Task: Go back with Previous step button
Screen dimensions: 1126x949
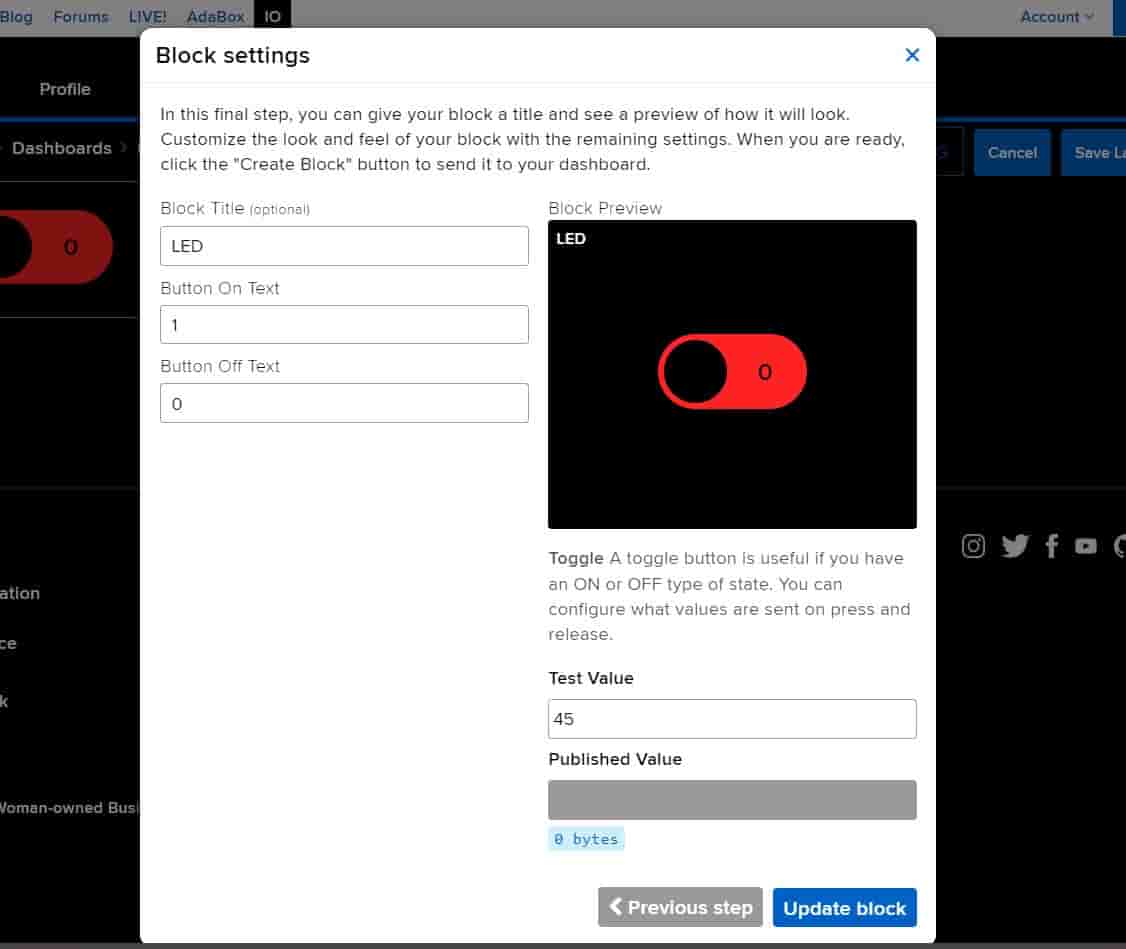Action: [x=680, y=908]
